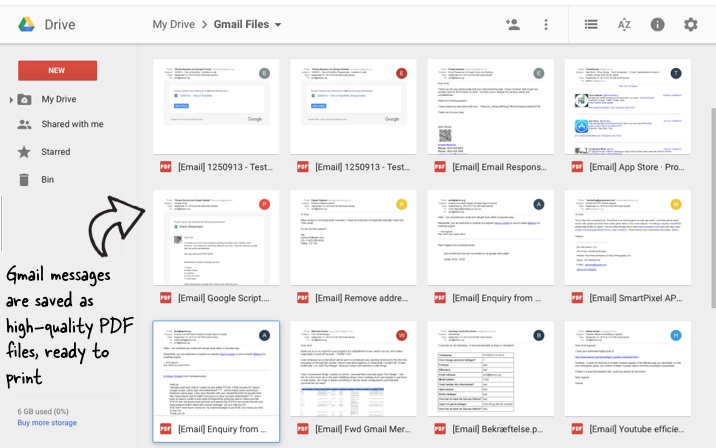Open settings gear icon
The image size is (716, 448).
[690, 24]
